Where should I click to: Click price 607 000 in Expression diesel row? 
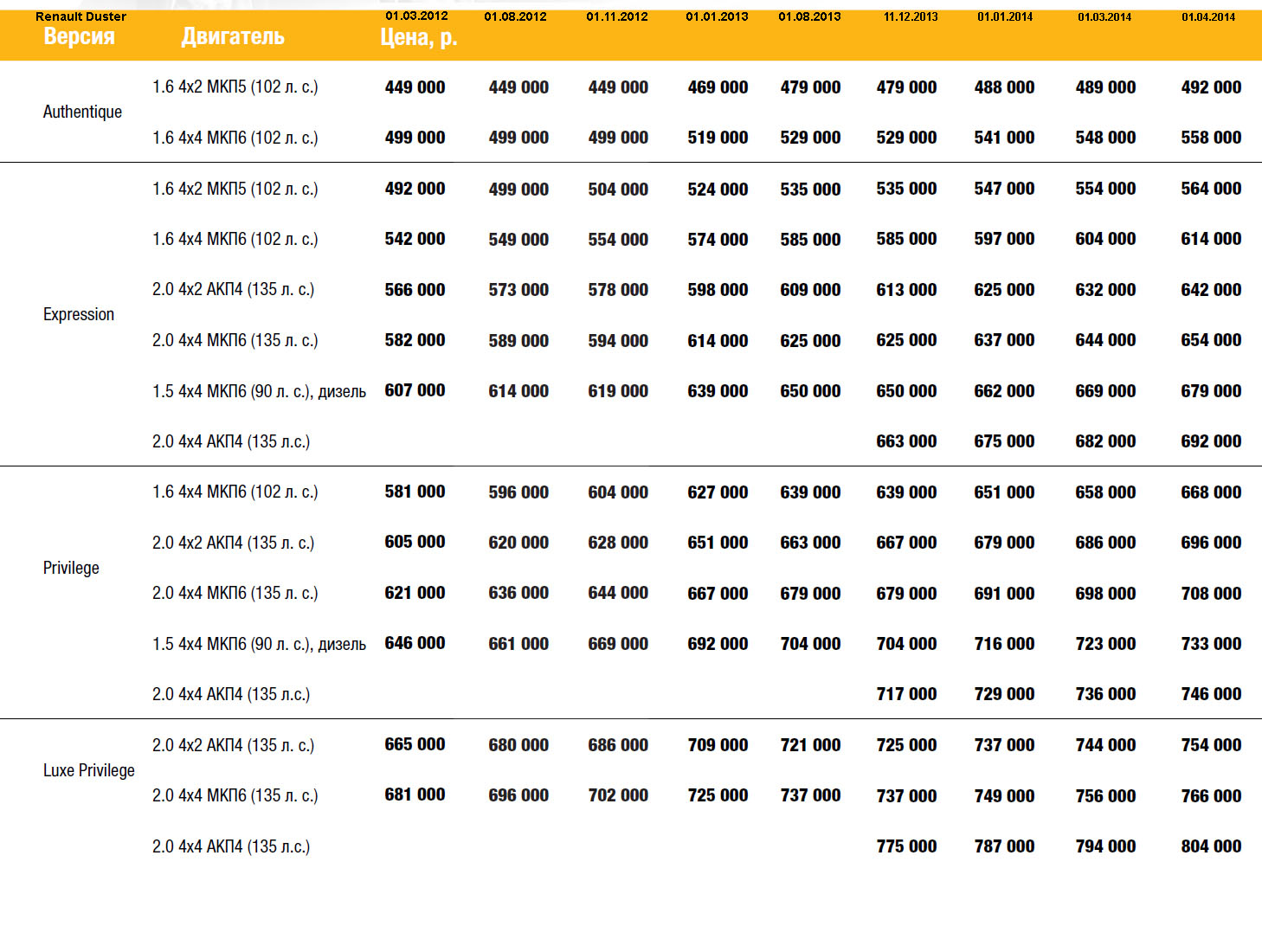pyautogui.click(x=415, y=390)
